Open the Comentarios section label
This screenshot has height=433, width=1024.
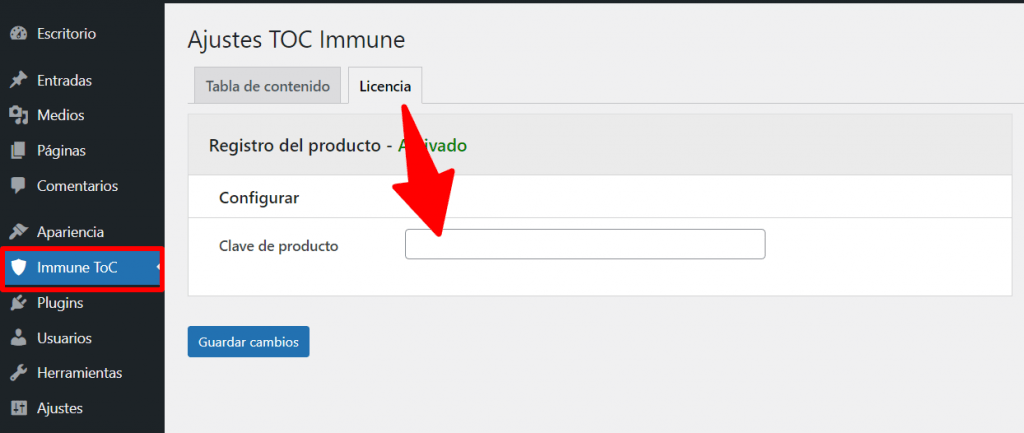77,186
